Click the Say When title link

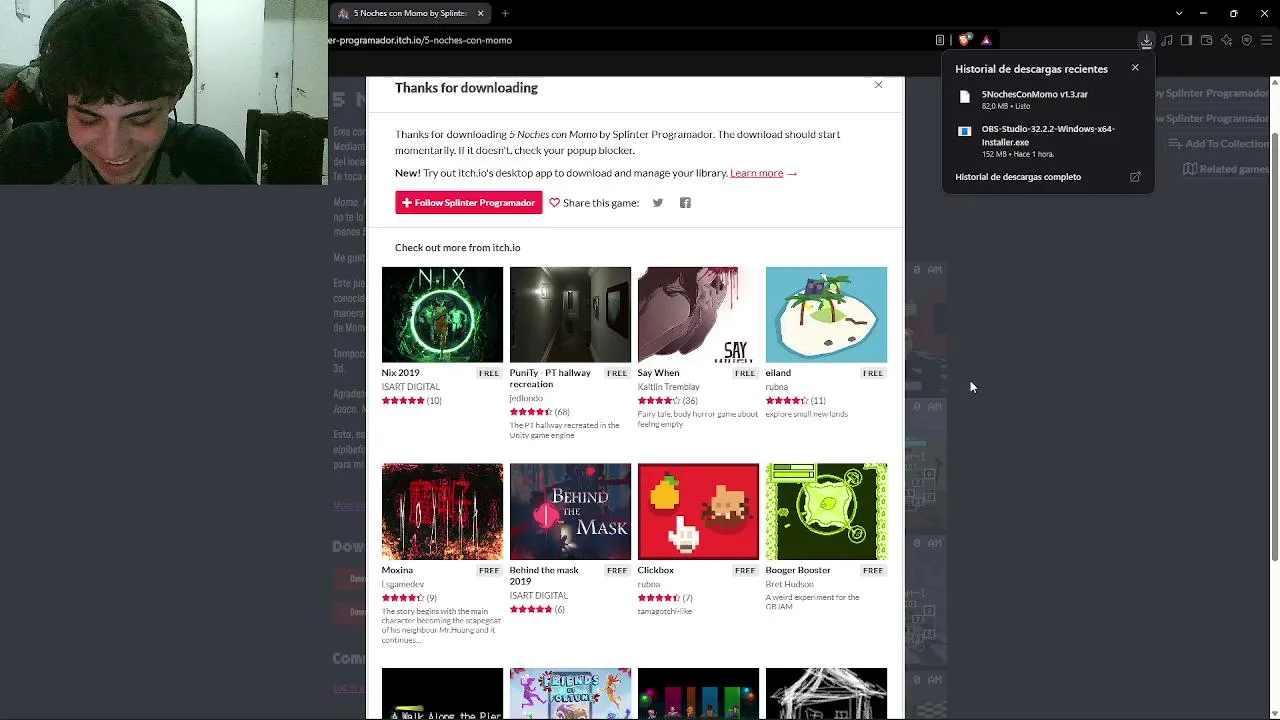pyautogui.click(x=658, y=373)
